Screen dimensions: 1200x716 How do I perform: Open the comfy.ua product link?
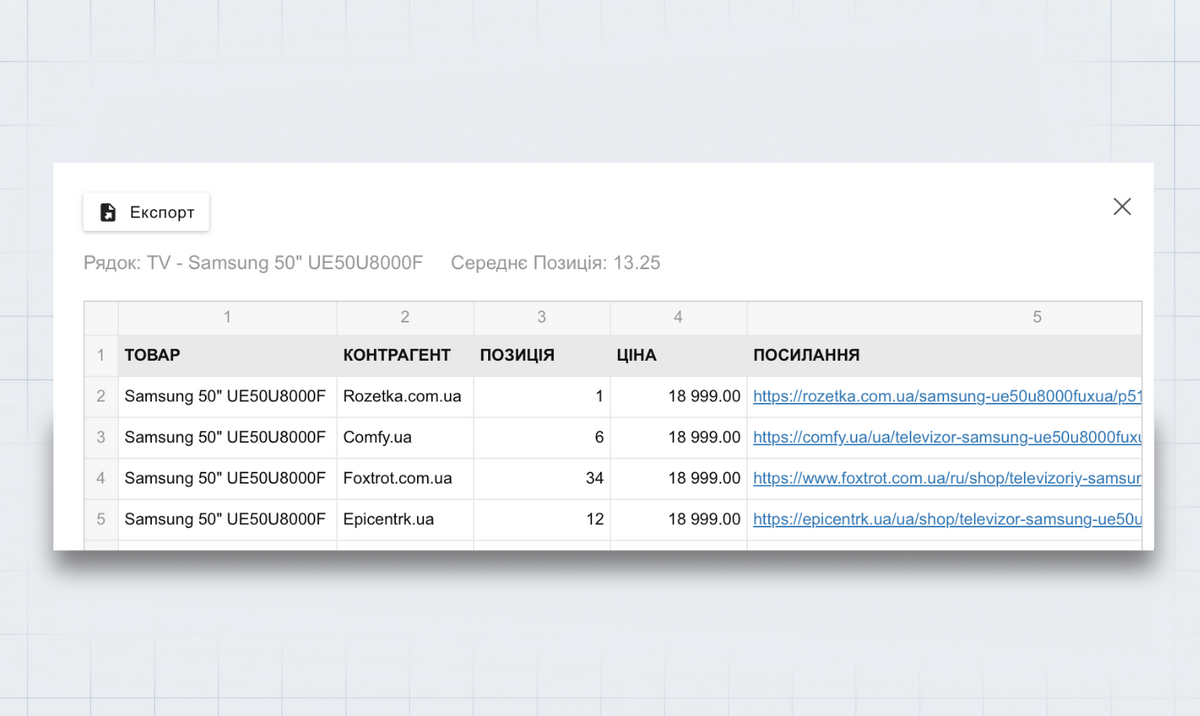click(x=946, y=437)
